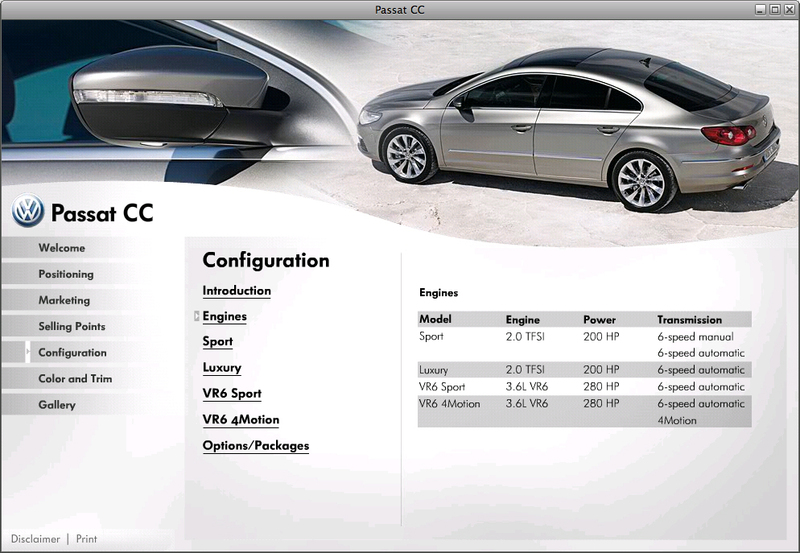Maximize the Passat CC window
Viewport: 800px width, 553px height.
coord(774,9)
